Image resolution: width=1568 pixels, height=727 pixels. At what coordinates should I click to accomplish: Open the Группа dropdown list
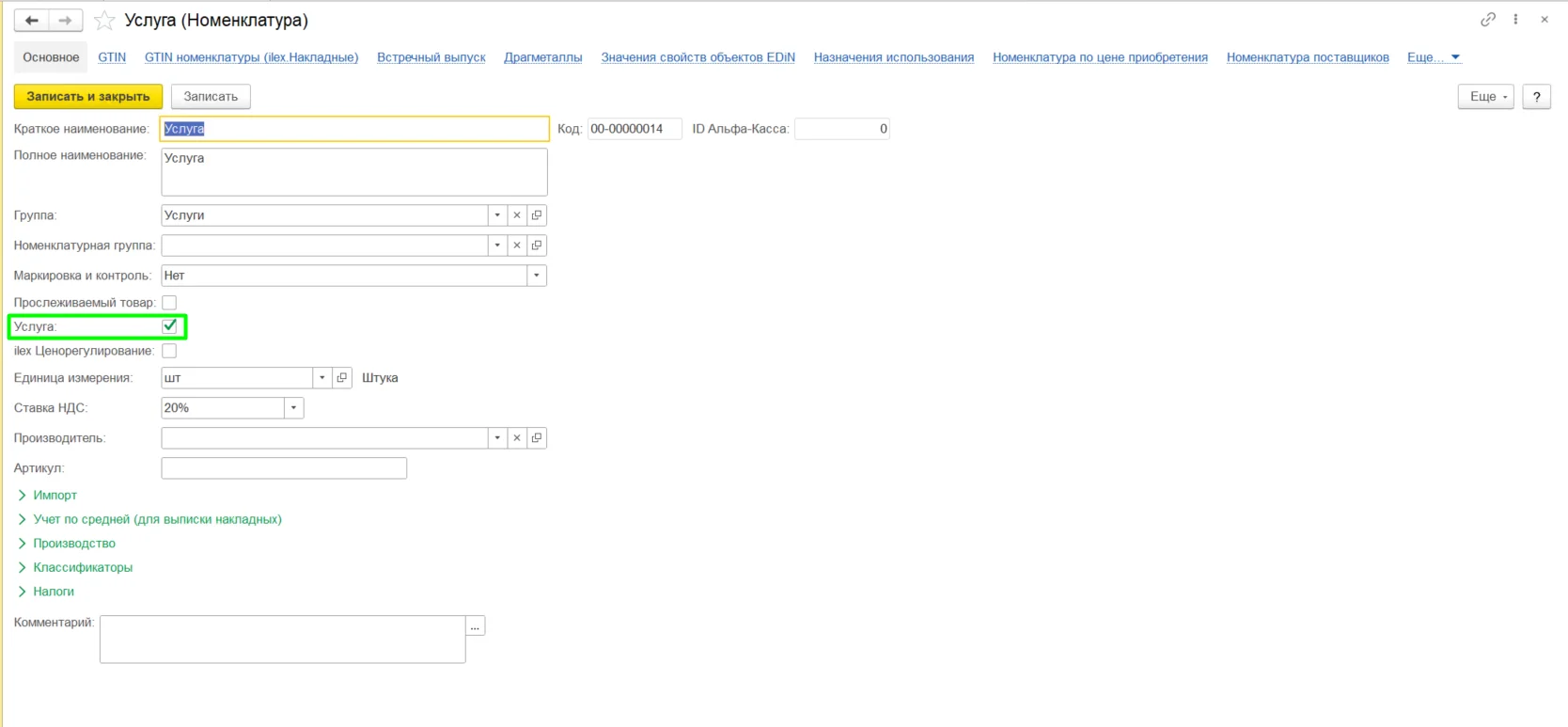[x=497, y=215]
